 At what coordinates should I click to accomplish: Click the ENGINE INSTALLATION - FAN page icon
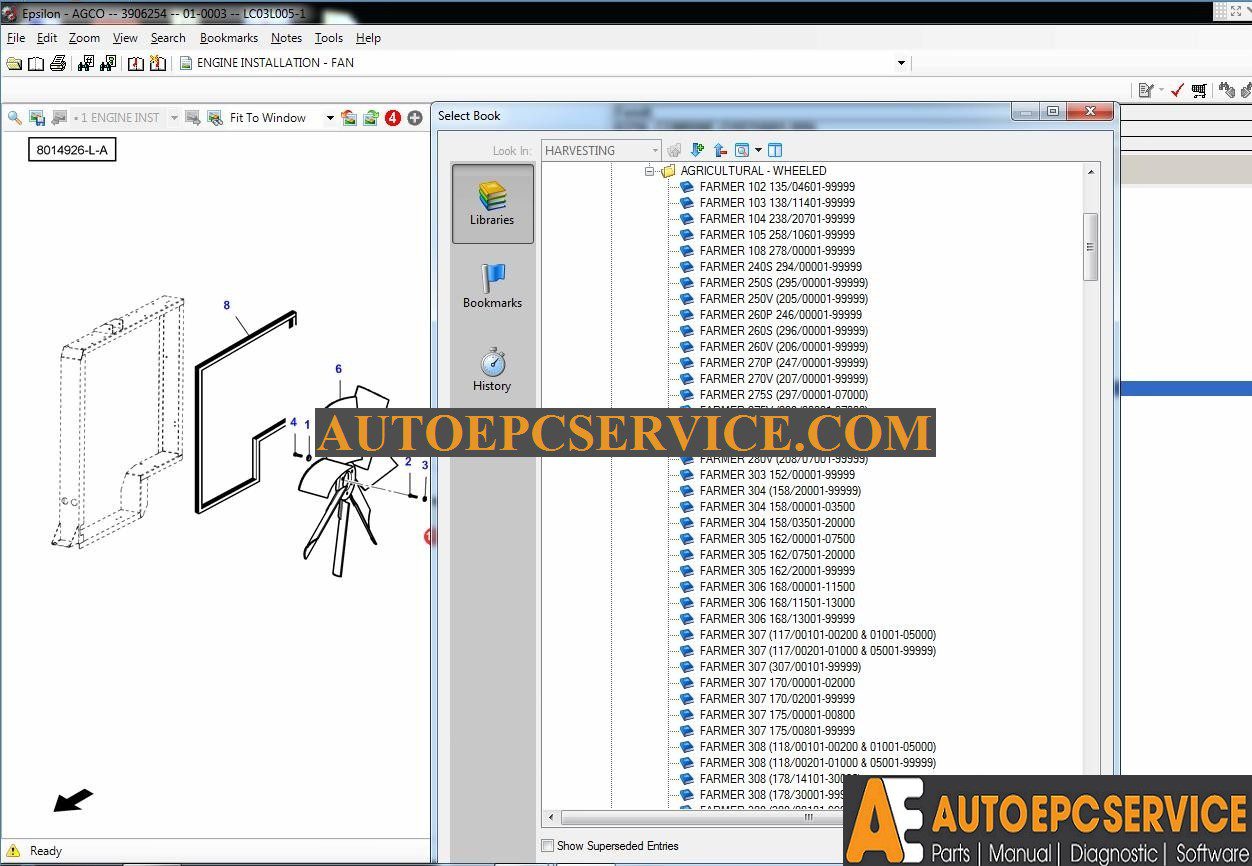tap(186, 63)
